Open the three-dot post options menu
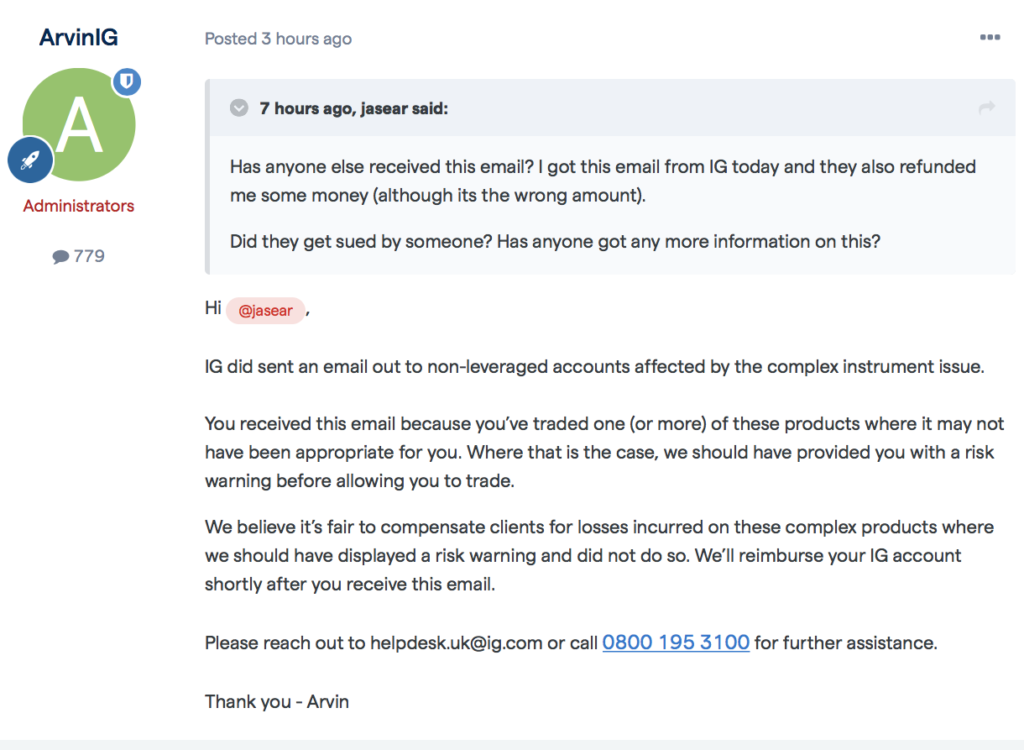Viewport: 1024px width, 750px height. 989,37
